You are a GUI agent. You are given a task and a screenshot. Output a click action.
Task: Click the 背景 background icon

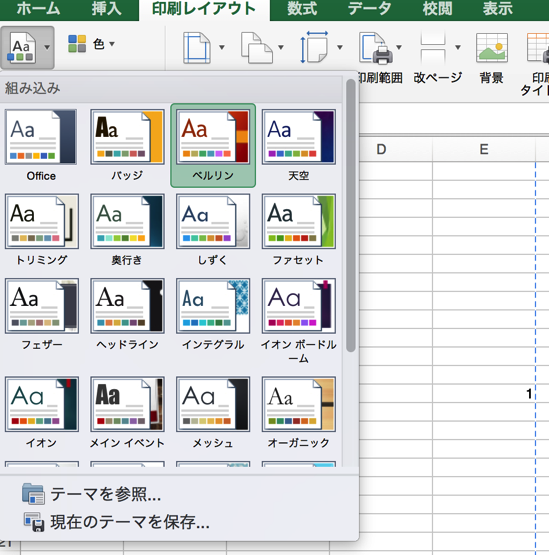click(x=492, y=47)
